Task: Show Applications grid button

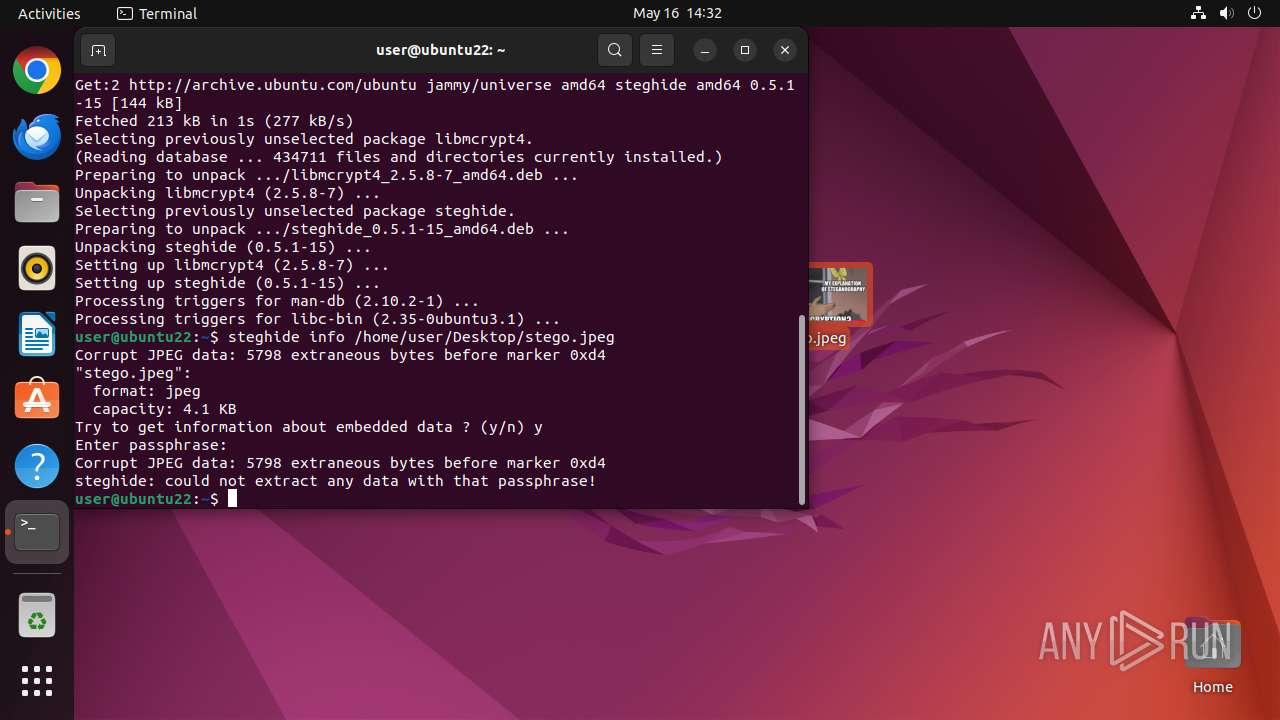Action: pos(37,681)
